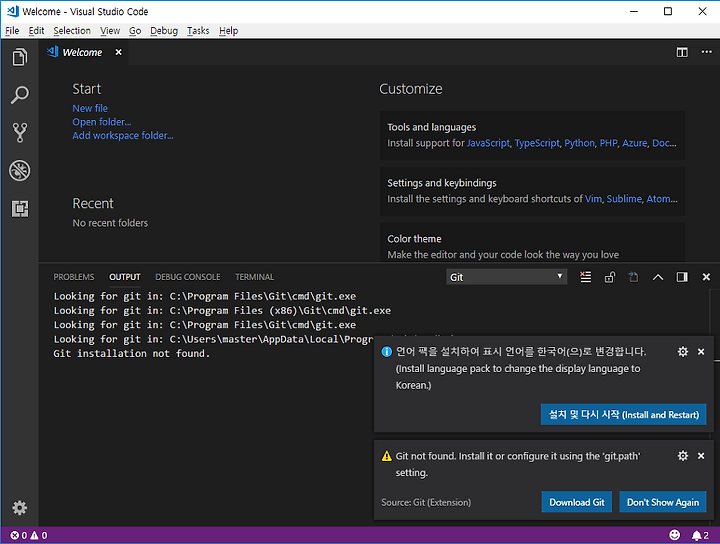Select the Welcome editor tab
720x544 pixels.
[82, 52]
